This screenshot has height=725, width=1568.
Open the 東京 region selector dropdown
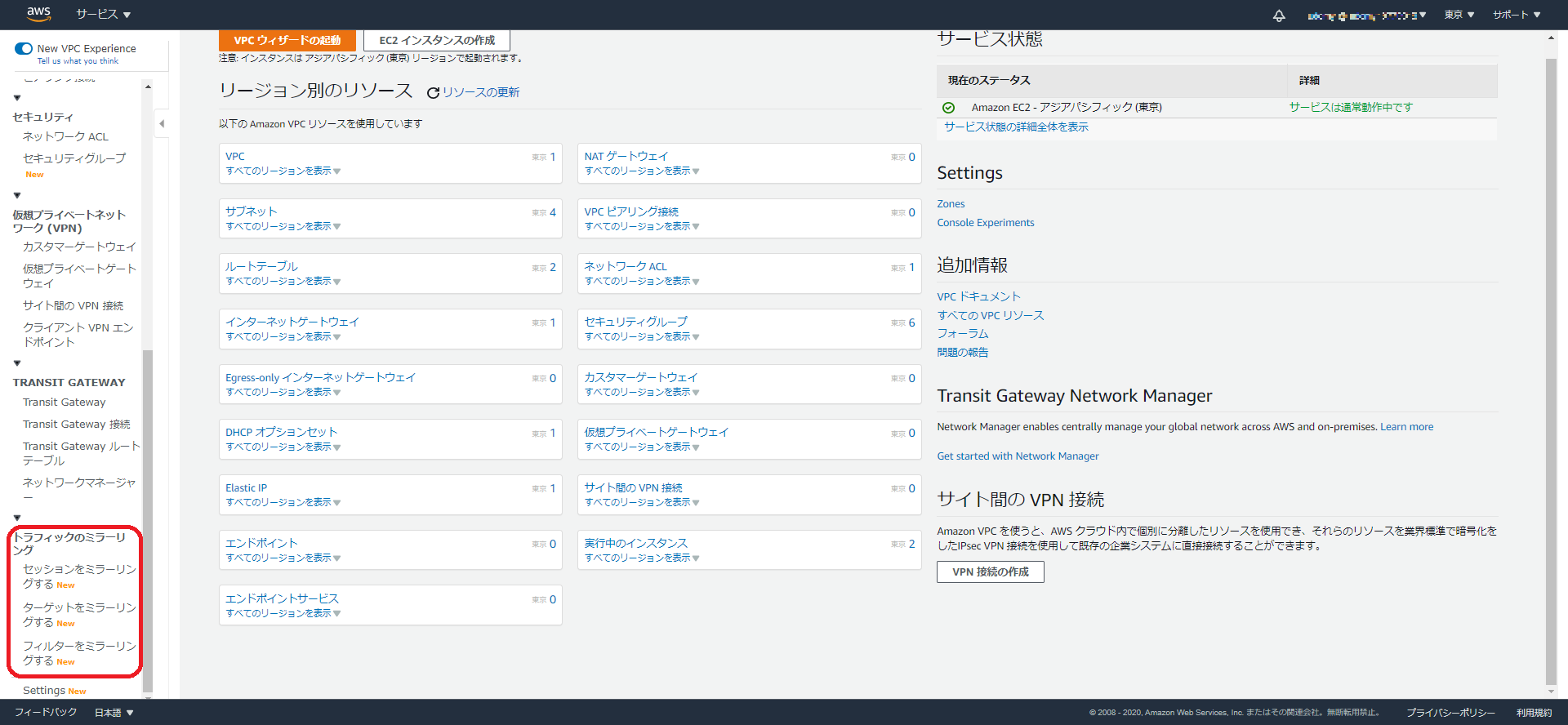[x=1459, y=15]
